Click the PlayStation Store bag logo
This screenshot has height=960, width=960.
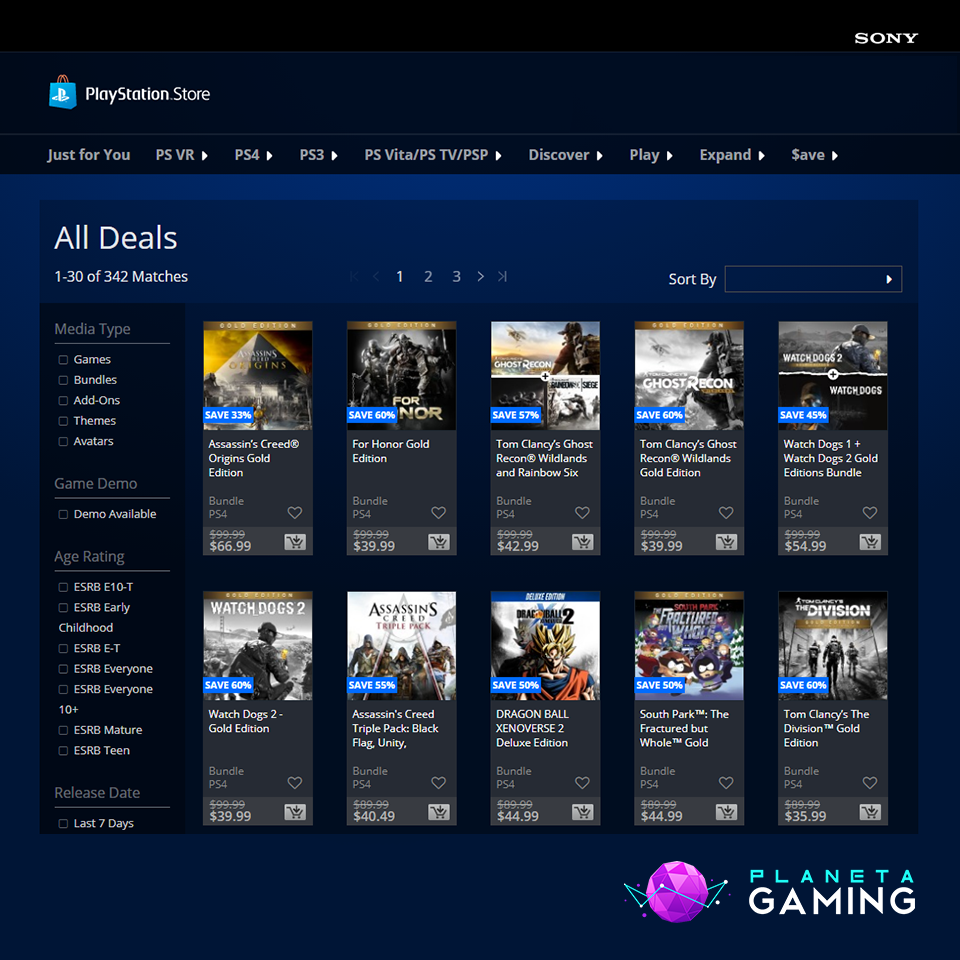pyautogui.click(x=62, y=92)
